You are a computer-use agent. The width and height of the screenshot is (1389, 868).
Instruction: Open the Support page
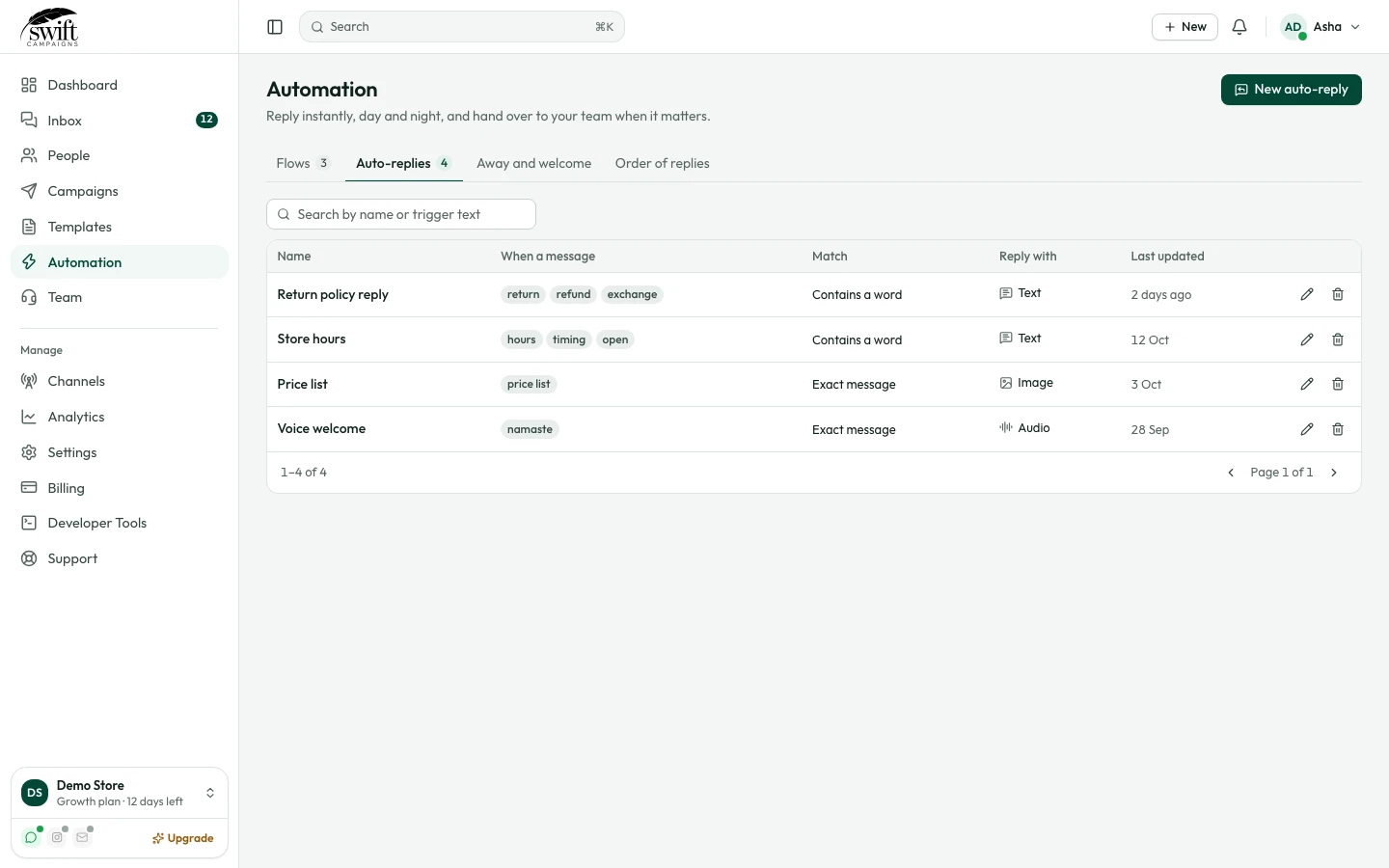click(120, 558)
